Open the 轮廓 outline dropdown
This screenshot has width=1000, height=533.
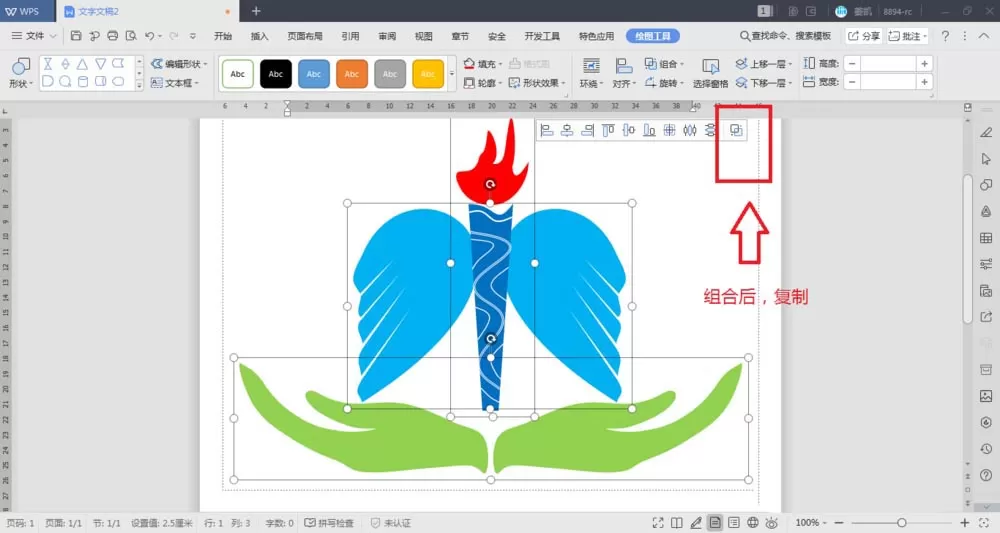(482, 83)
